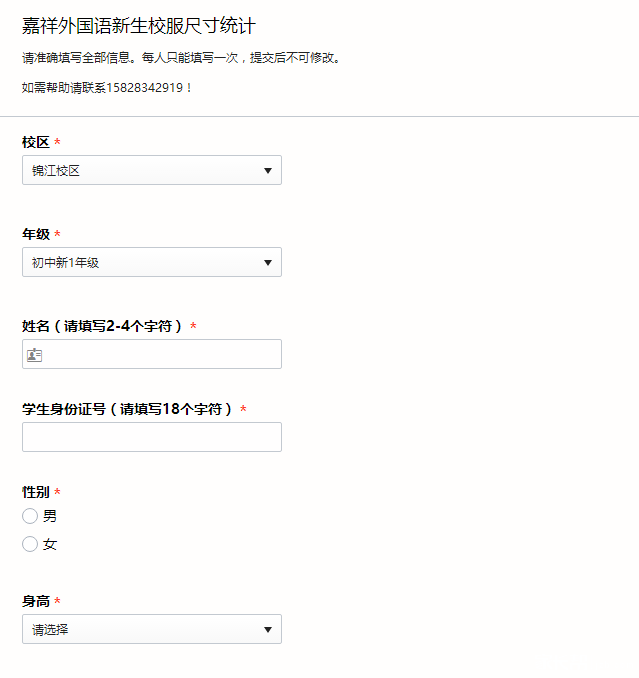This screenshot has width=639, height=678.
Task: Open the dropdown showing 初中新1年级
Action: 151,263
